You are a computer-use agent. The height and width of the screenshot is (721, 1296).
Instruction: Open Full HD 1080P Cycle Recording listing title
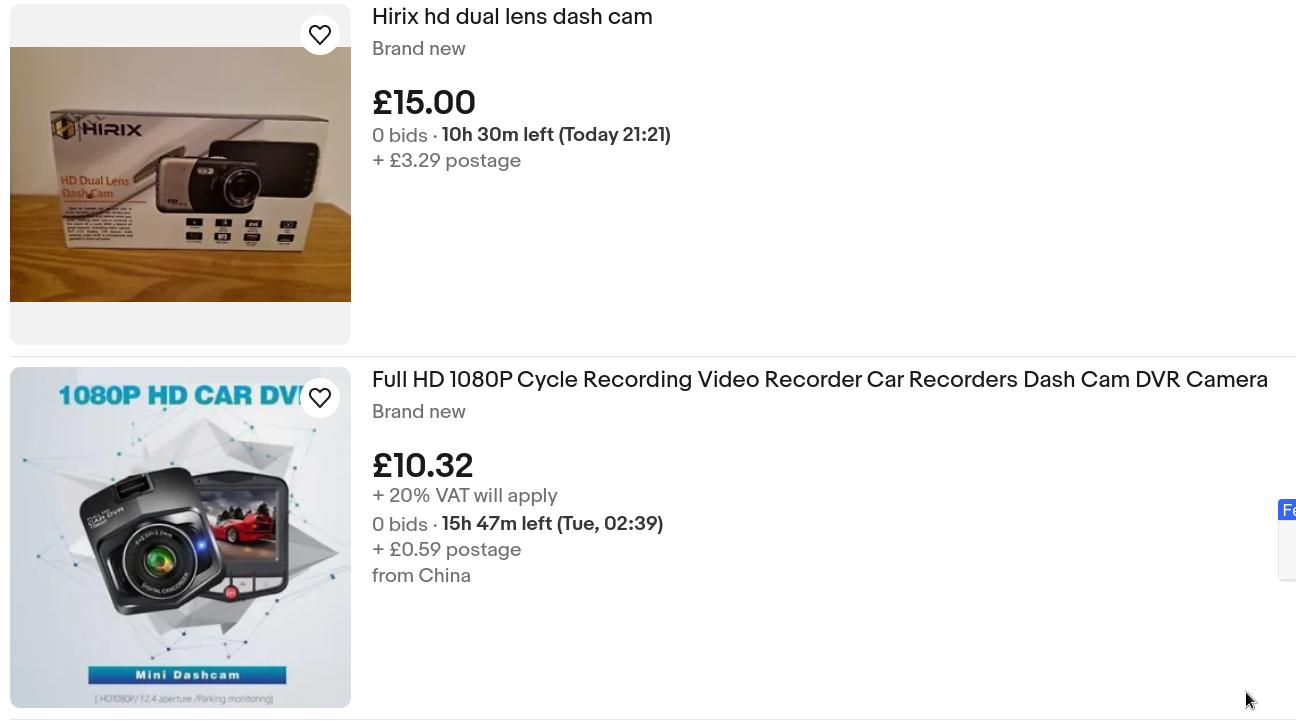(x=819, y=380)
